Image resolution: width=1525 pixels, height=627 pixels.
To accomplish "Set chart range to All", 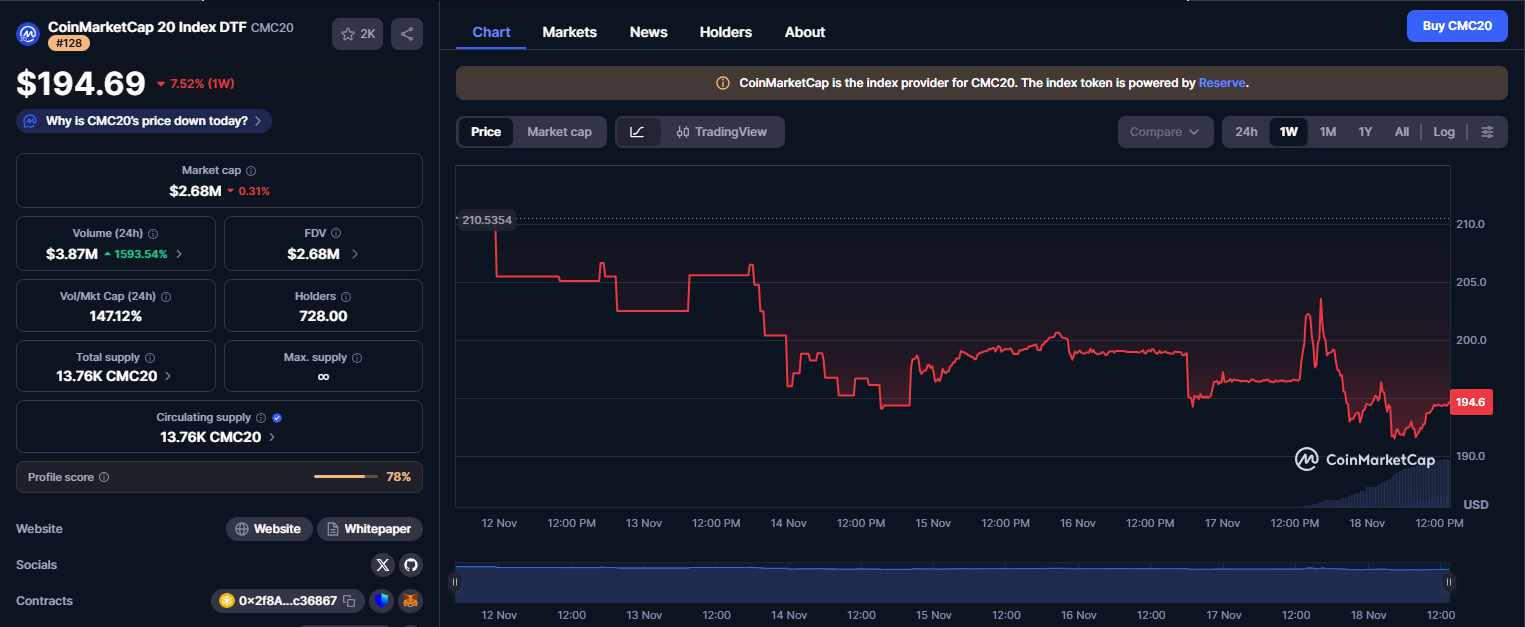I will point(1402,132).
